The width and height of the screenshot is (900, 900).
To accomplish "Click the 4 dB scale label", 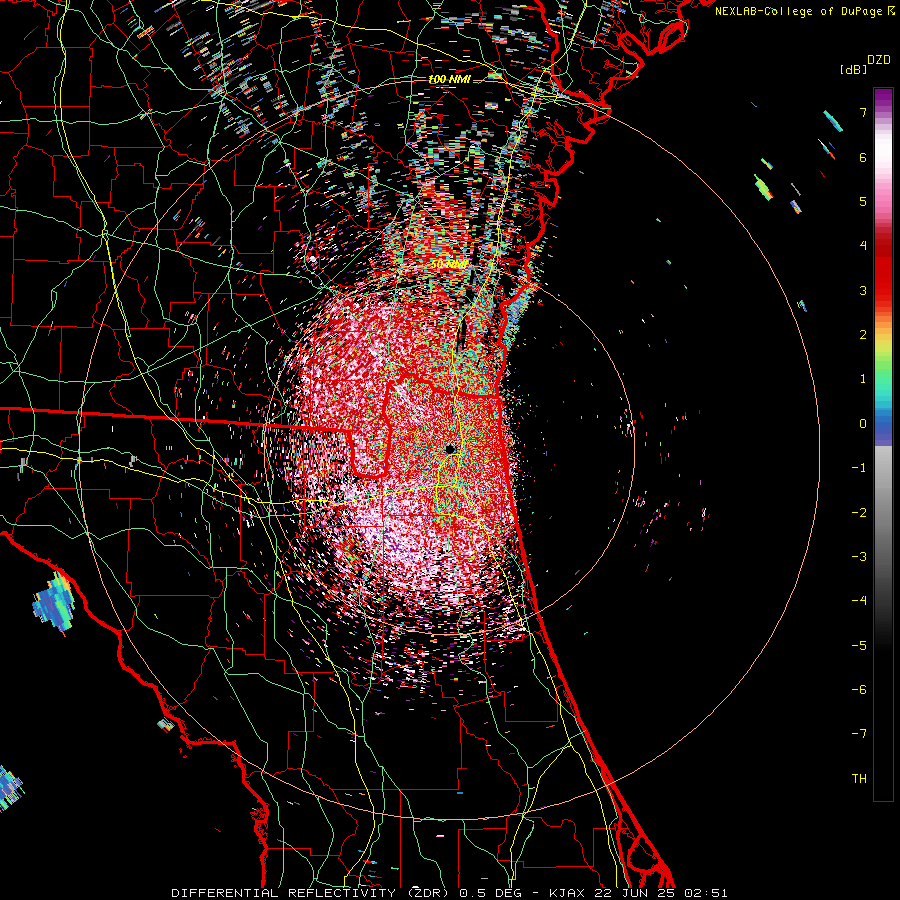I will click(x=863, y=246).
